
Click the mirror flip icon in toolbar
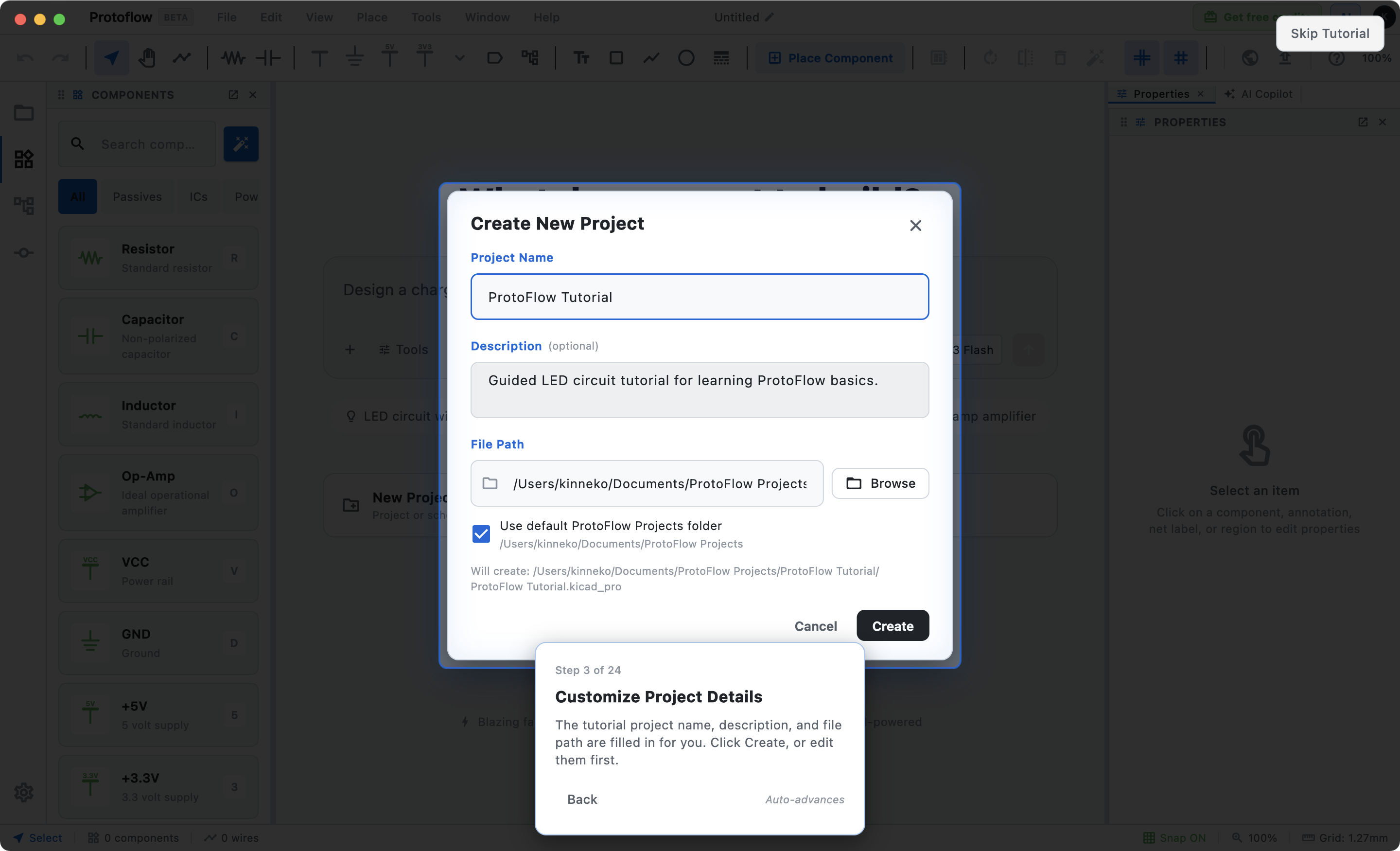coord(1025,58)
